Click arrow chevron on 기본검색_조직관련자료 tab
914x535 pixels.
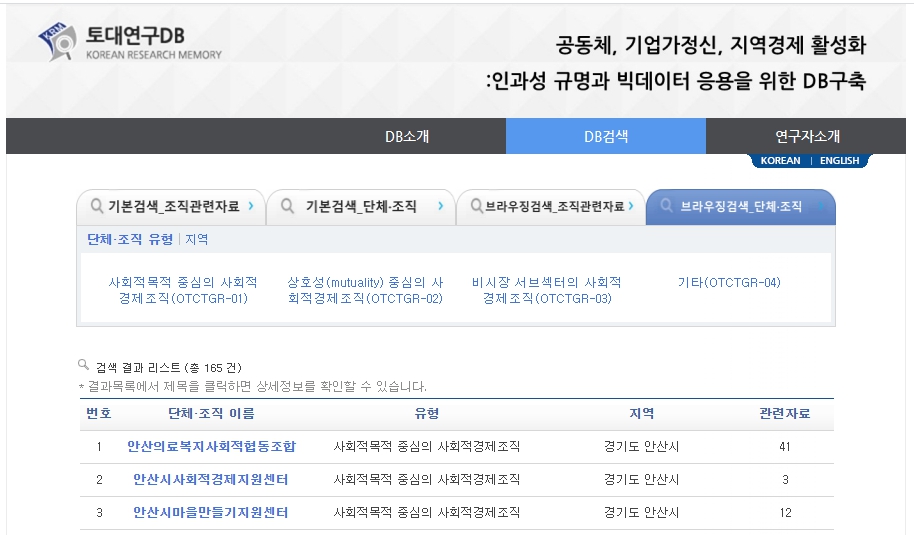click(250, 207)
